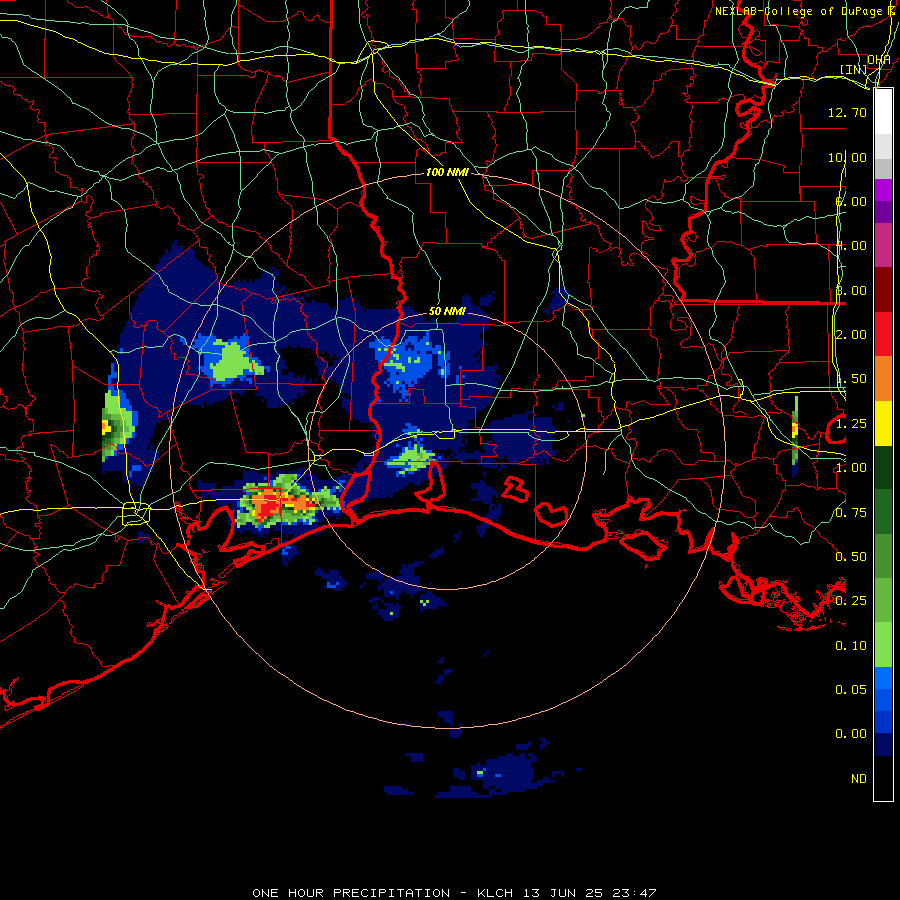Click the 0.05 legend value

tap(851, 689)
